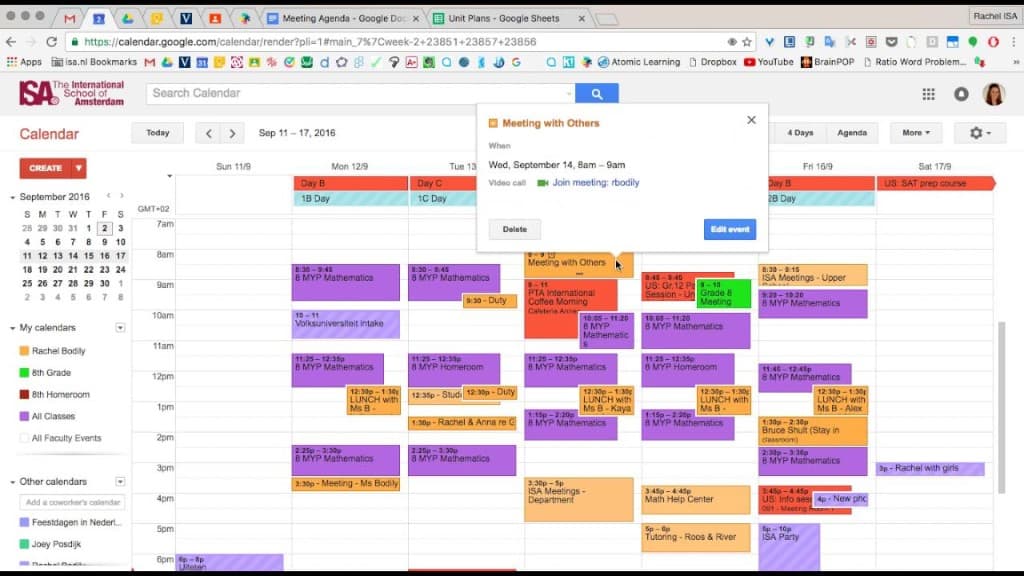Viewport: 1024px width, 576px height.
Task: Switch to the Google Drive browser tab
Action: [128, 18]
